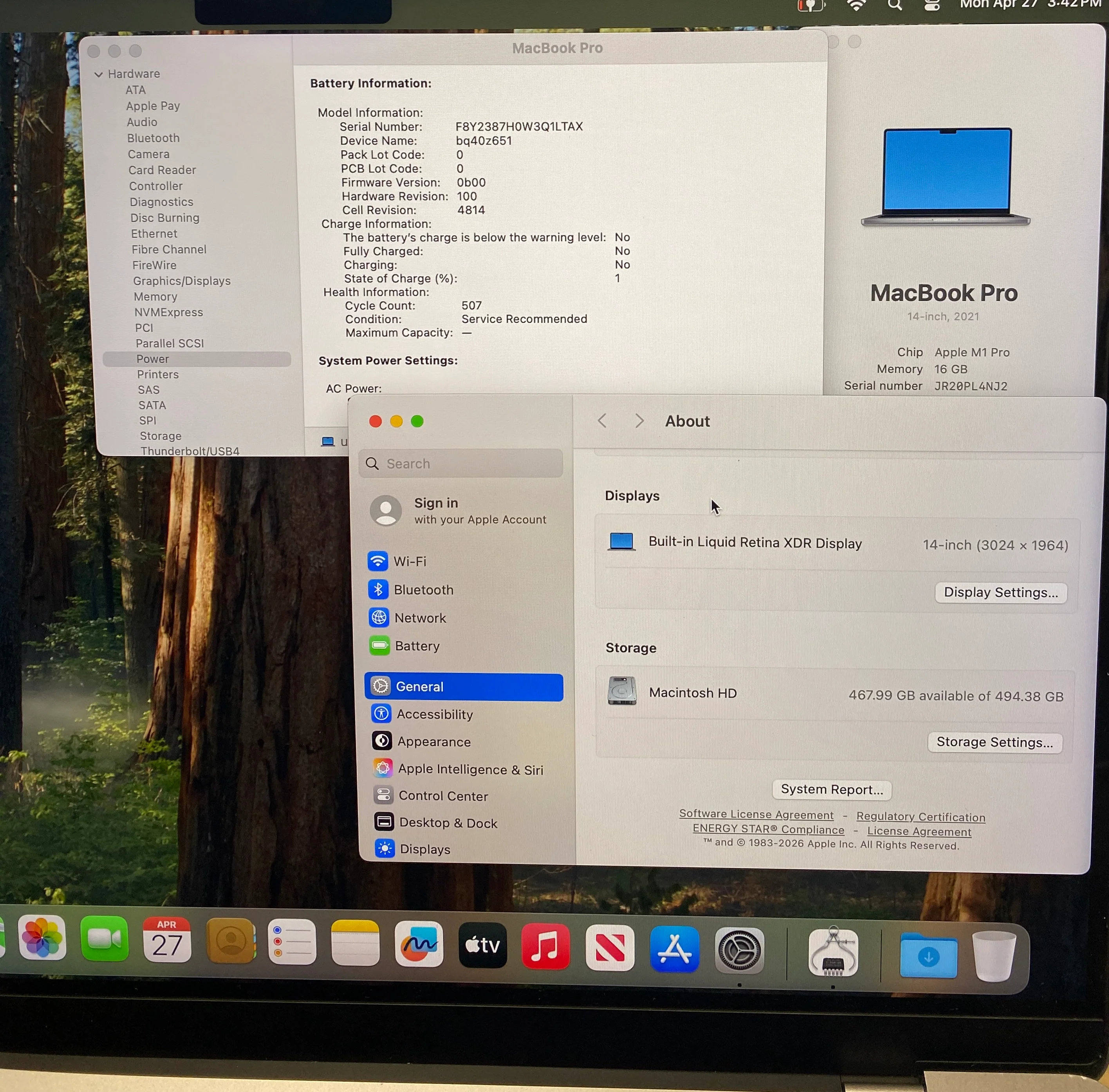Open Regulatory Certification link

pos(920,817)
